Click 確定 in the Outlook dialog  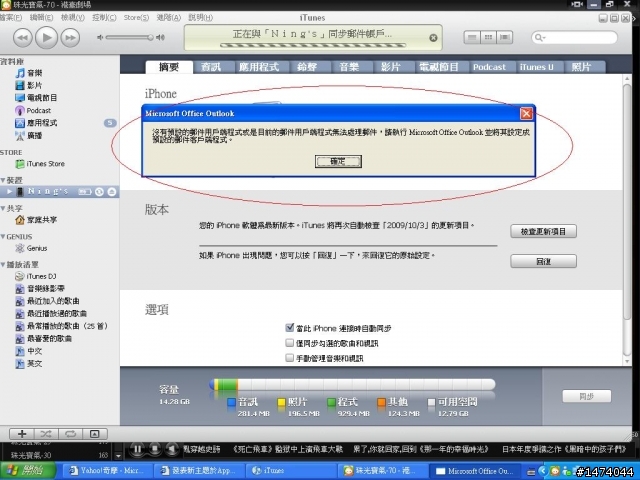click(x=338, y=161)
